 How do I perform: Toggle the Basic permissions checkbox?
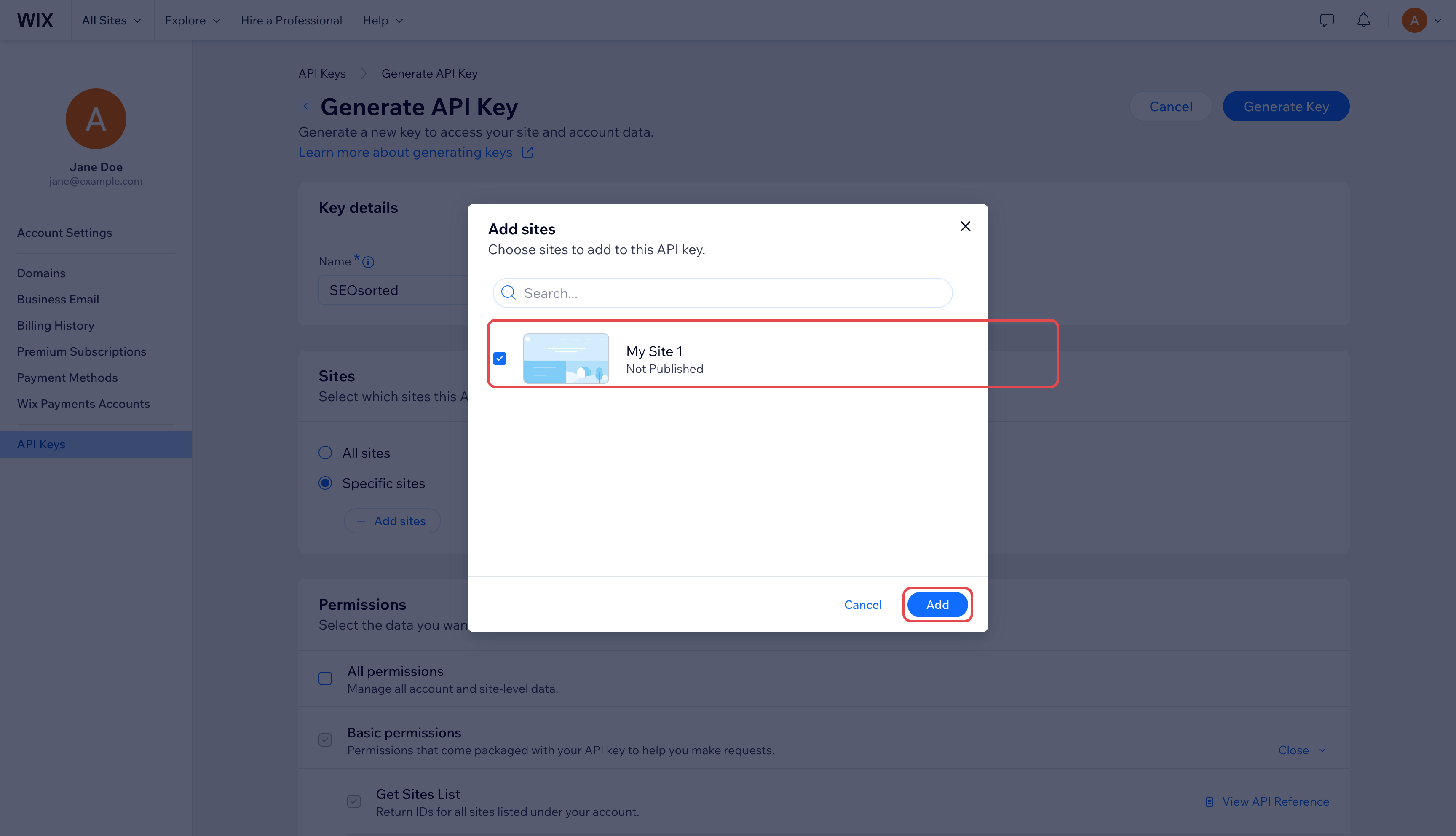coord(325,740)
